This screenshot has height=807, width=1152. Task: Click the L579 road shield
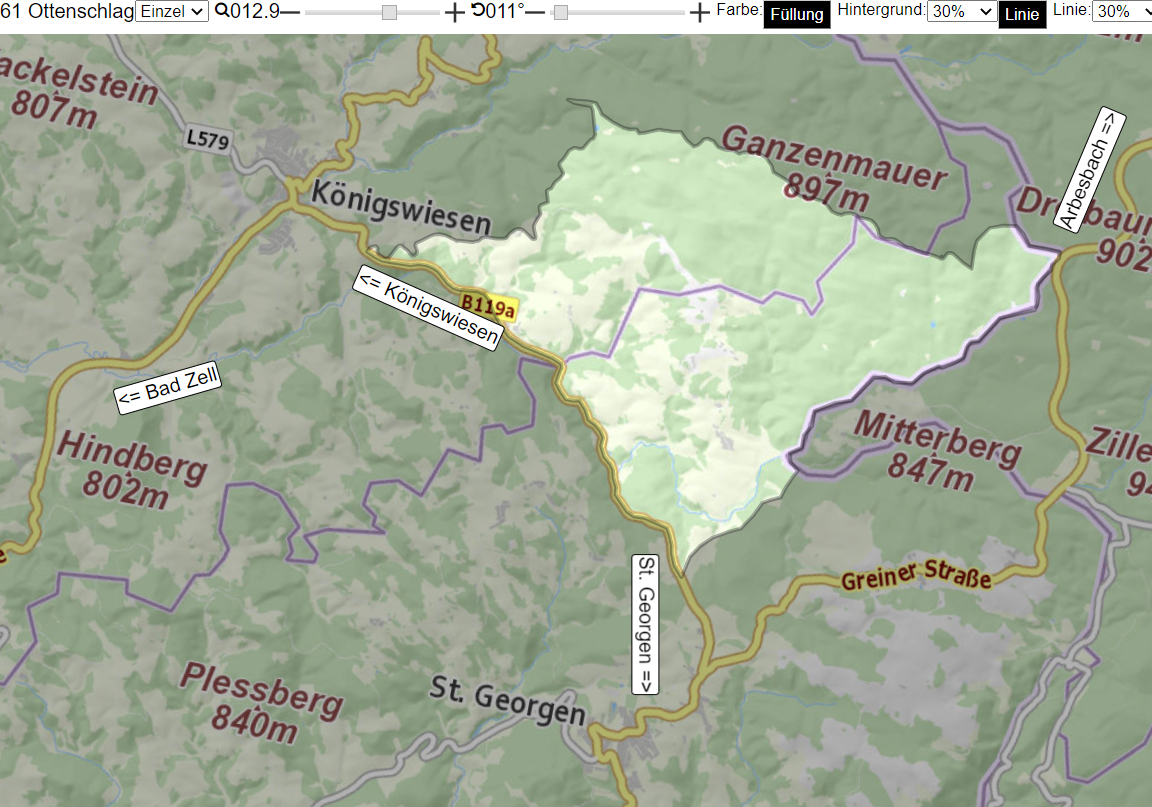pos(208,138)
